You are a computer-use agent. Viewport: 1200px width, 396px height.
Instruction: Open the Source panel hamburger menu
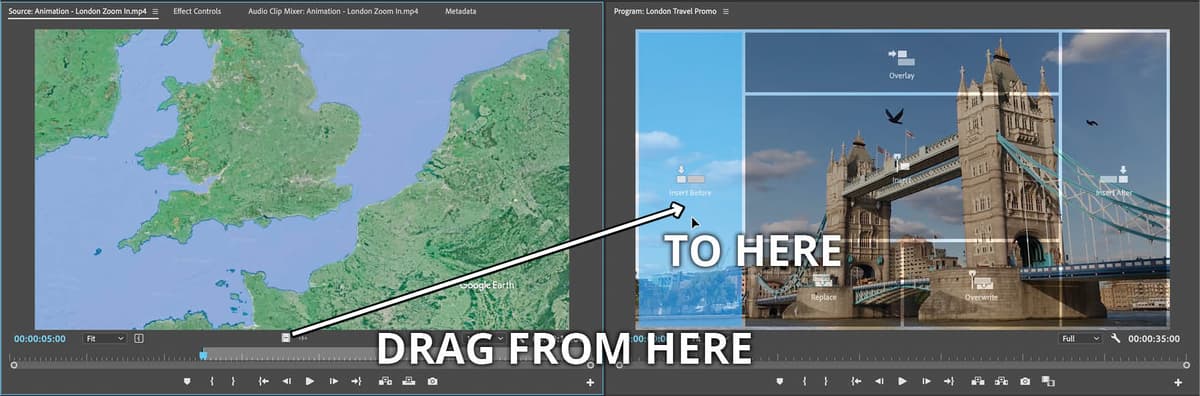155,11
